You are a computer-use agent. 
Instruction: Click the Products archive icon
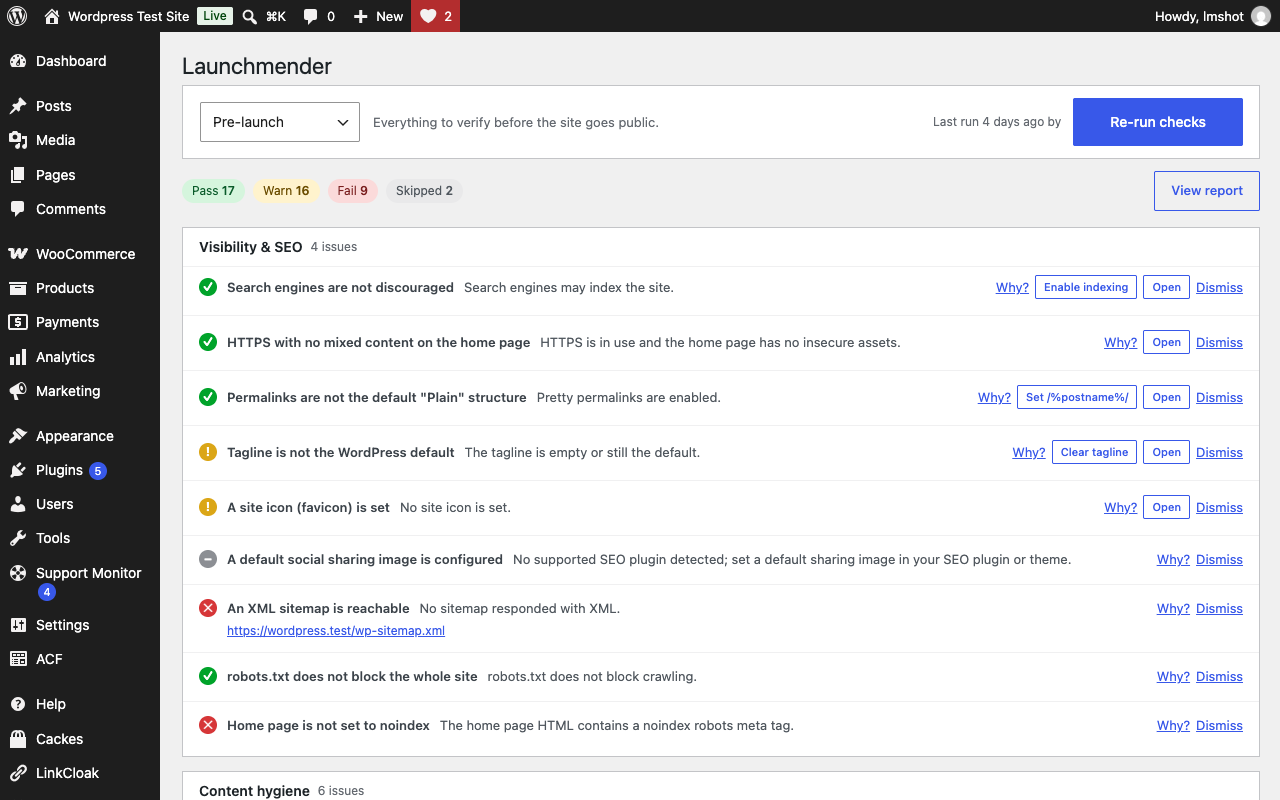(18, 288)
